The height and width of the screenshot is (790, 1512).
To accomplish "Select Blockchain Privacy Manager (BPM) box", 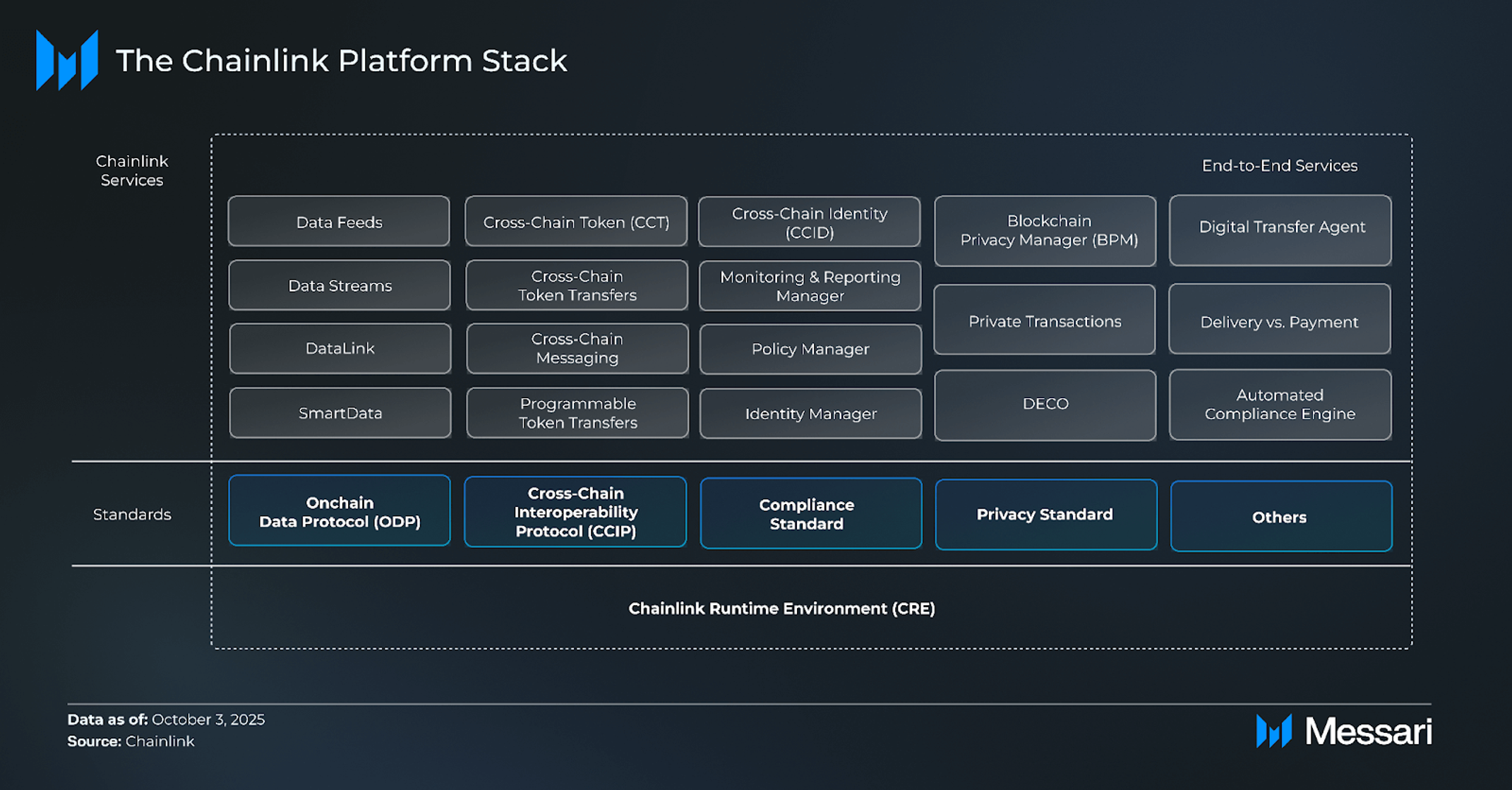I will tap(1045, 231).
